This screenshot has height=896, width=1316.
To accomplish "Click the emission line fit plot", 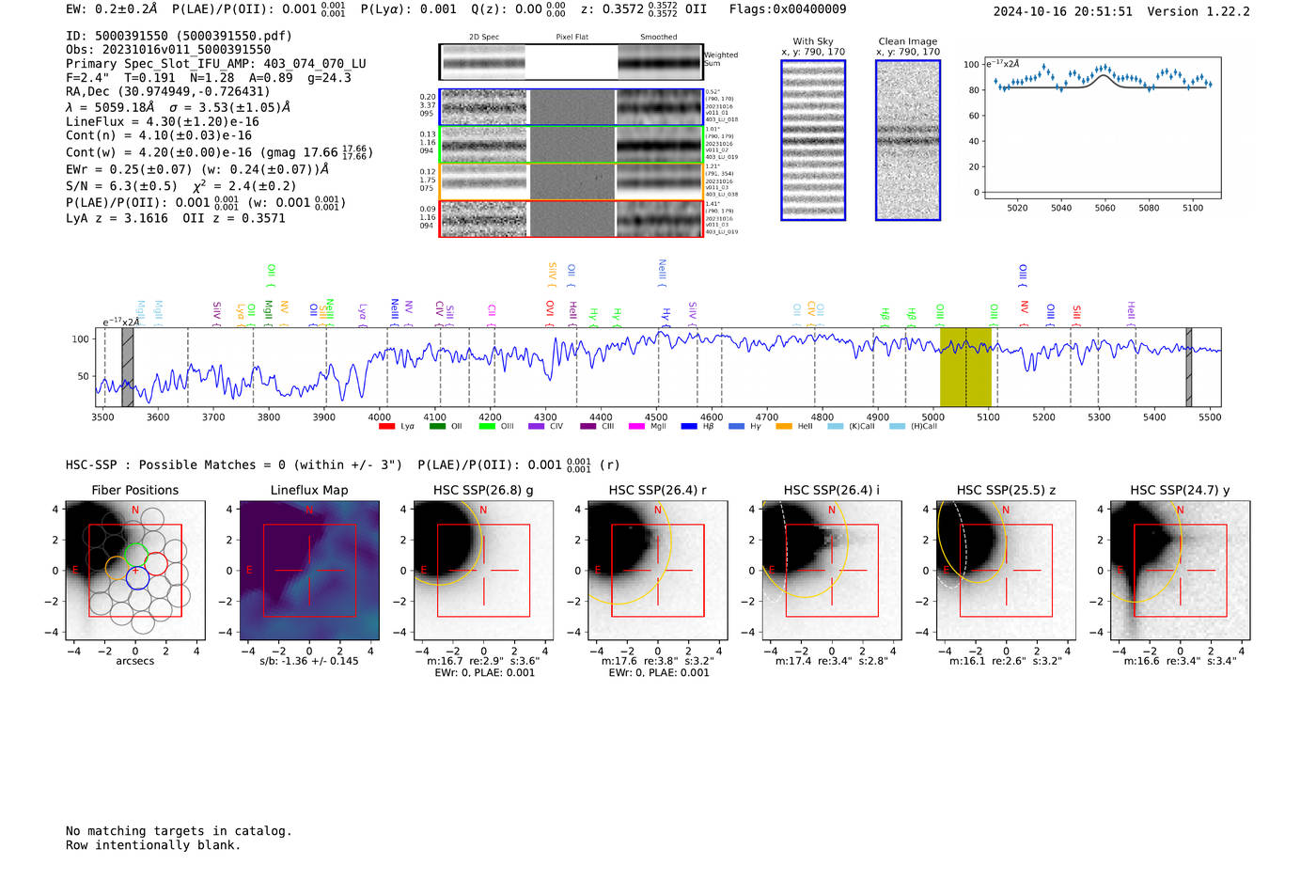I will [x=1102, y=128].
